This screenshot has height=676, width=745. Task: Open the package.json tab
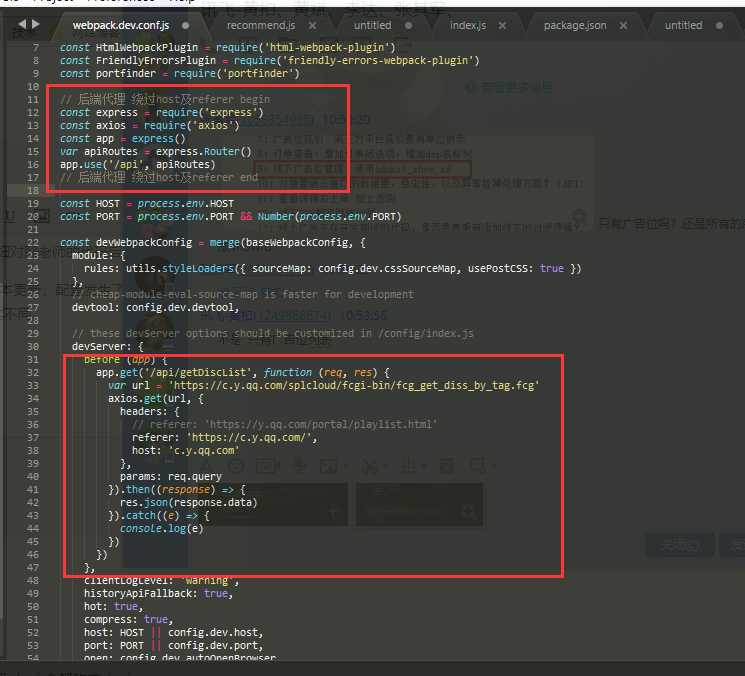(575, 25)
